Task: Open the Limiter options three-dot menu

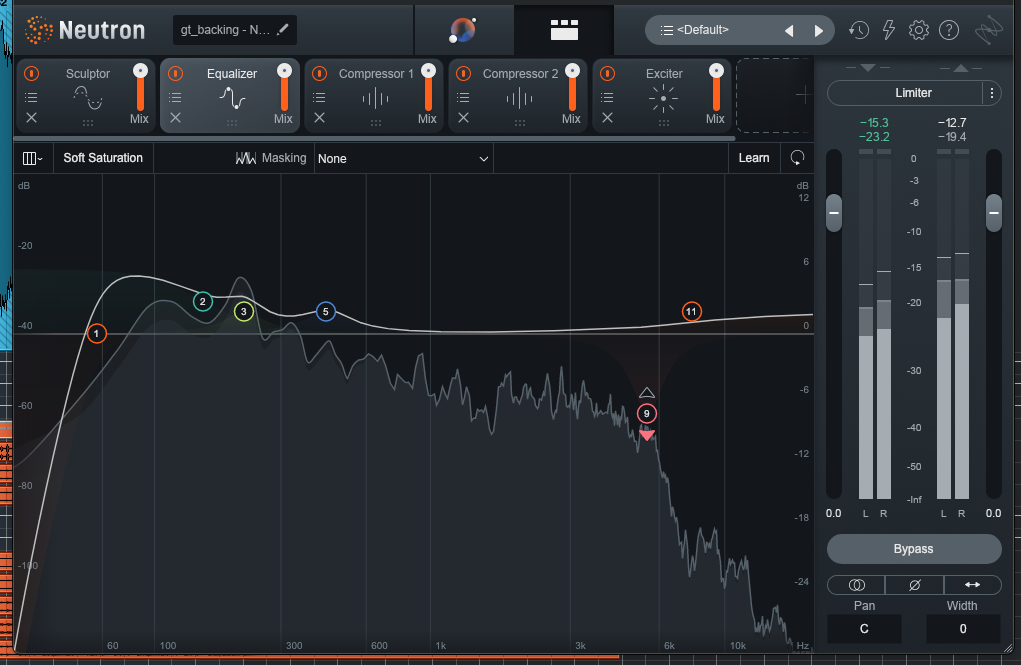Action: [992, 93]
